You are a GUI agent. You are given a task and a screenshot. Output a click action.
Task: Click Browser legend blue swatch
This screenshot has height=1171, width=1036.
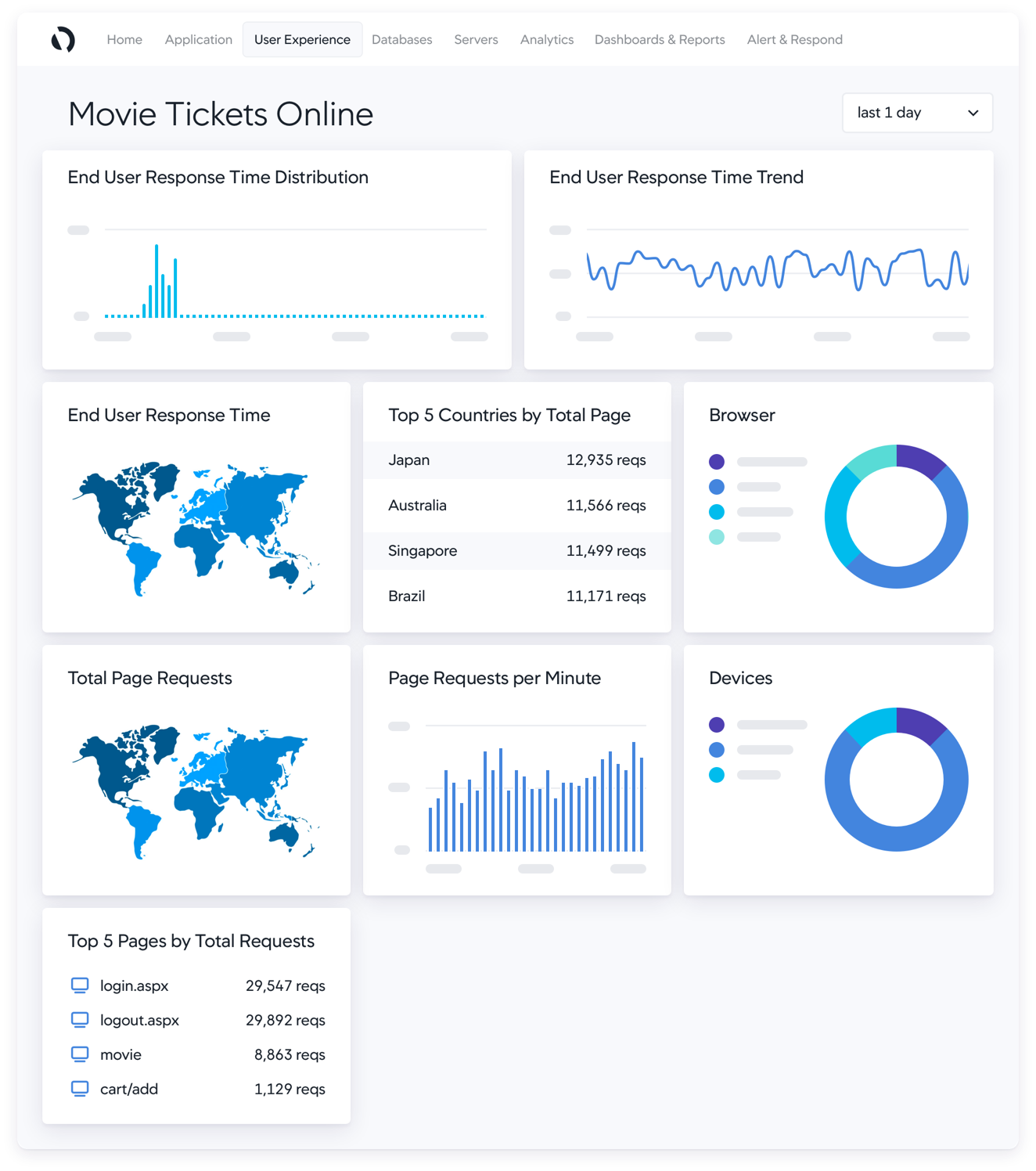[717, 487]
